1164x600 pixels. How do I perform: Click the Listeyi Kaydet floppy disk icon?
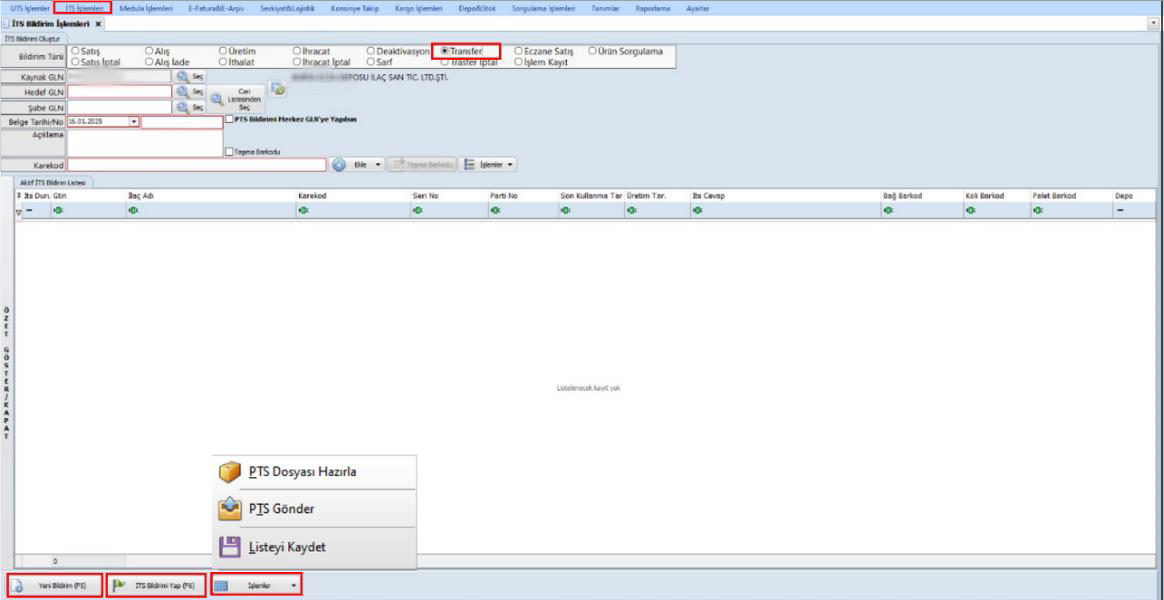(230, 547)
